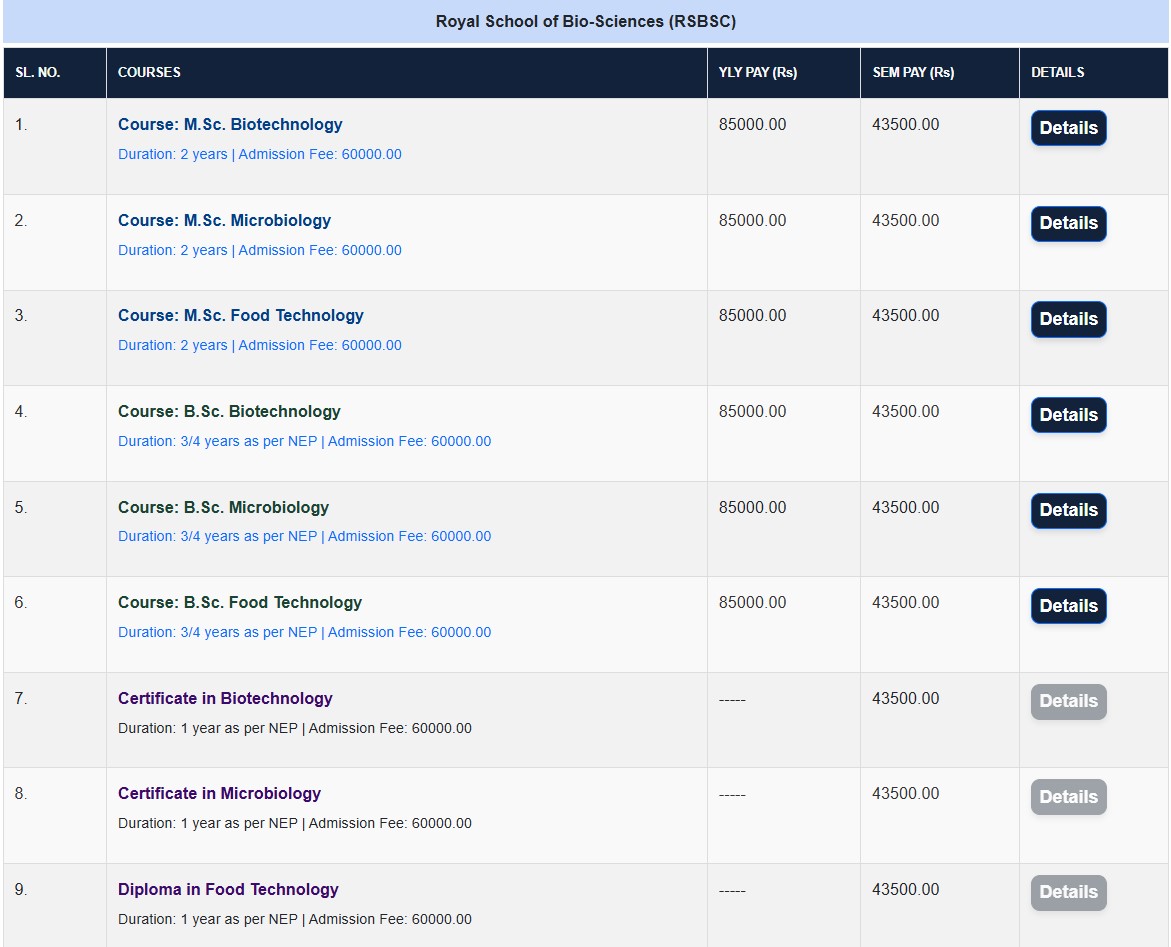Click yearly pay 85000.00 for B.Sc. Biotechnology

pos(752,412)
